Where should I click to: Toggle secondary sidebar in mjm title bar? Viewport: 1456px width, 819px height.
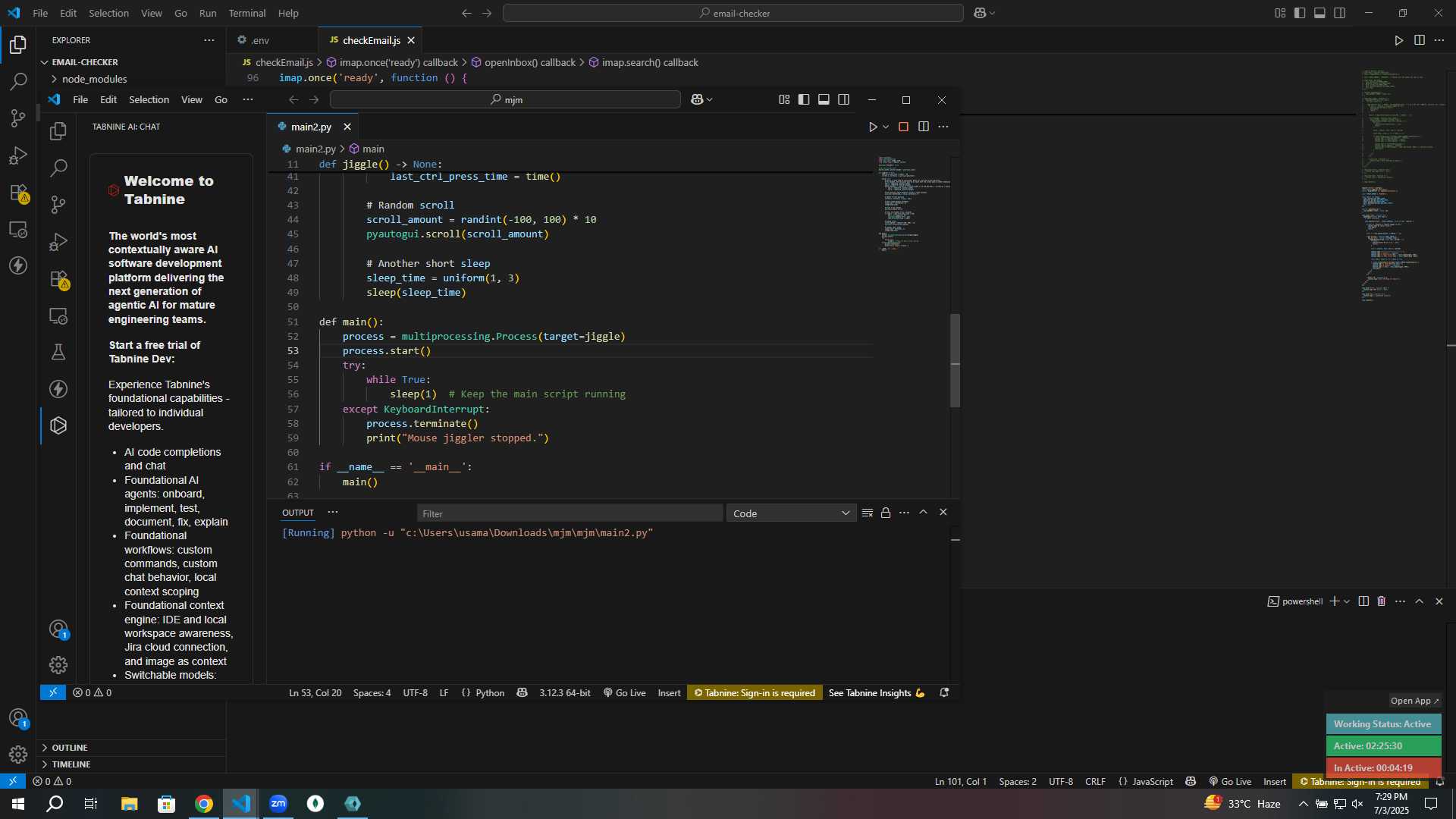[x=843, y=99]
